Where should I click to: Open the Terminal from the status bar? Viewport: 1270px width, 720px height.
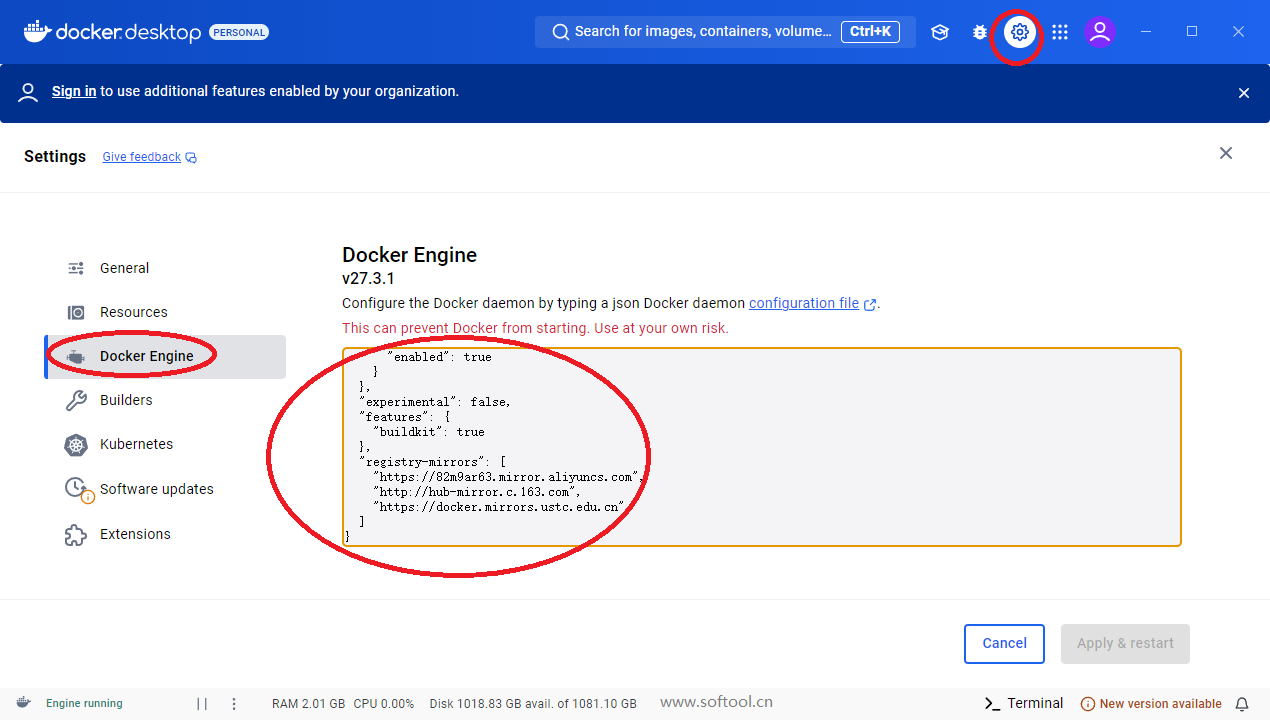1024,703
